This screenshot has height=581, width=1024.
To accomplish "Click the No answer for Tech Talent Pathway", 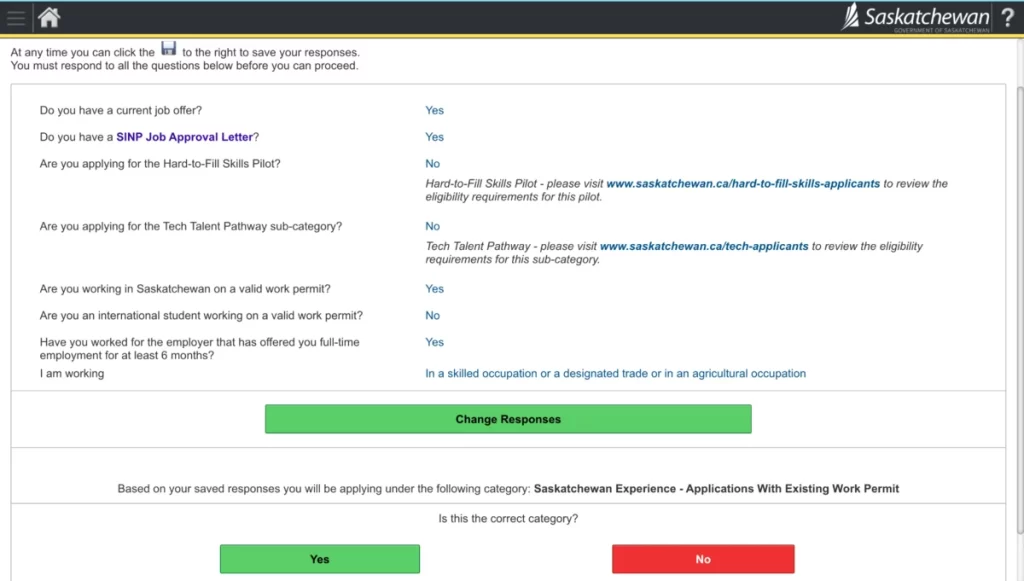I will pos(432,226).
